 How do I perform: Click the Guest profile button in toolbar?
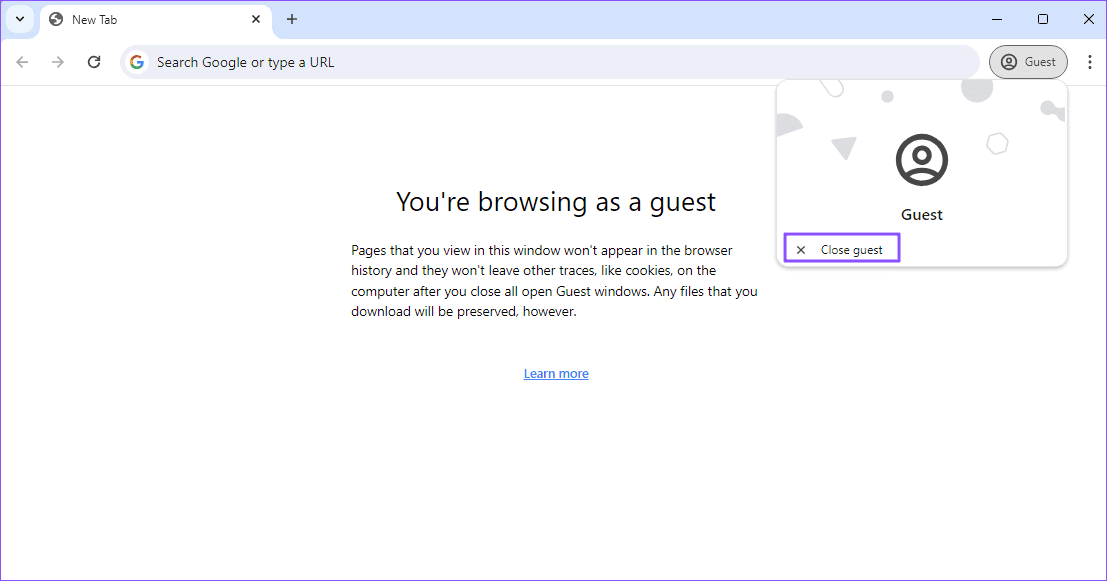click(1028, 62)
